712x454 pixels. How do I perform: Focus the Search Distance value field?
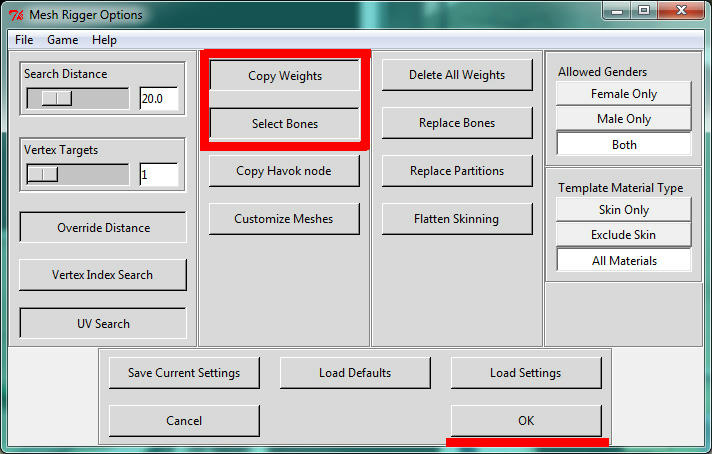click(159, 99)
